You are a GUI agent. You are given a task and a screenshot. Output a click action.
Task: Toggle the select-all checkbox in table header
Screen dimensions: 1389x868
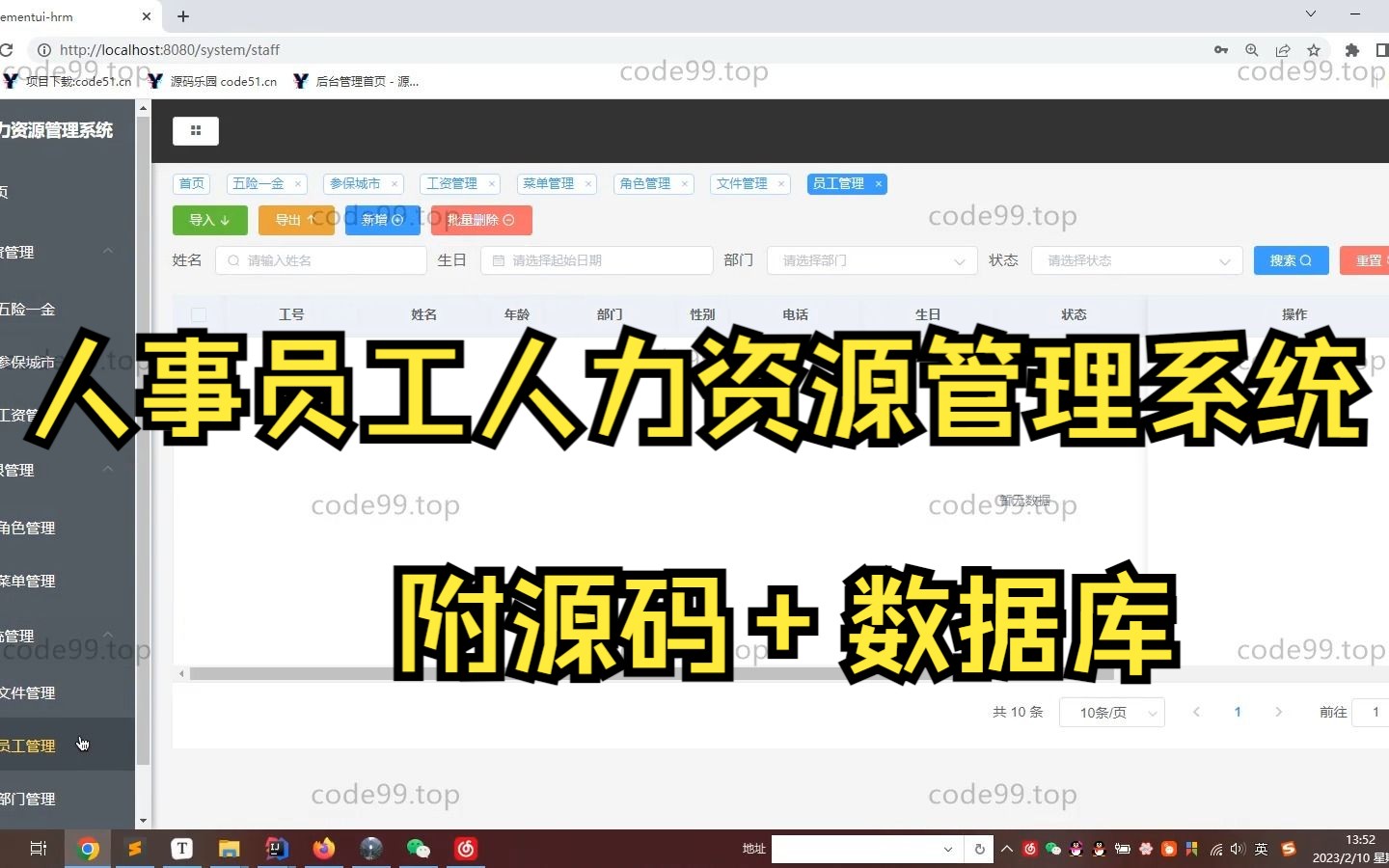198,314
